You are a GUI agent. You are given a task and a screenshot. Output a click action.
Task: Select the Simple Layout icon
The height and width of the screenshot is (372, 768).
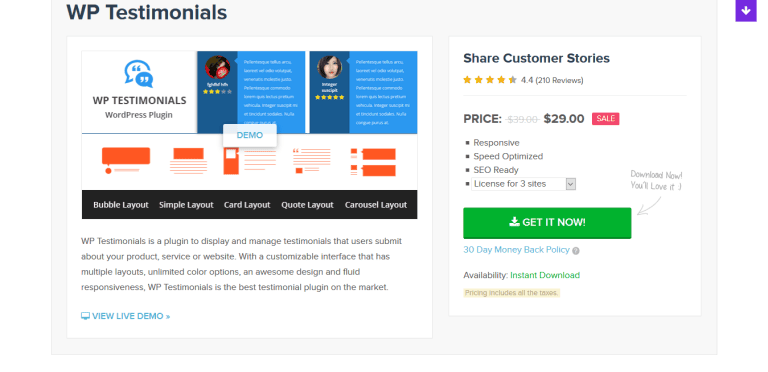[x=189, y=161]
